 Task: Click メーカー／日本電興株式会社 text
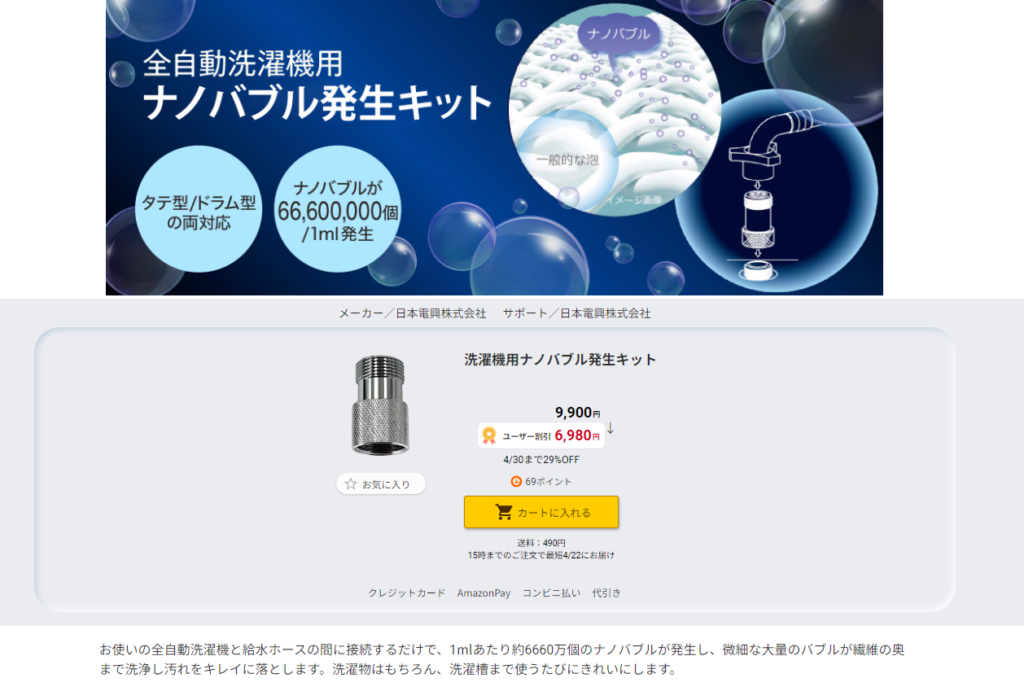(412, 313)
